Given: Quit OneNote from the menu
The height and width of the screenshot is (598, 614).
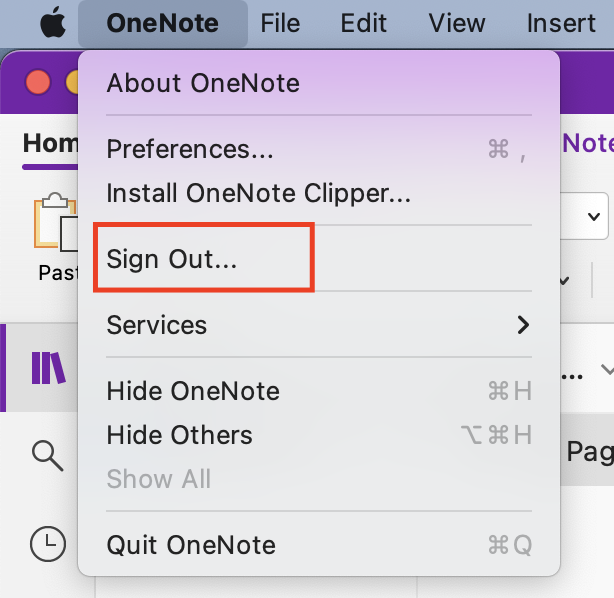Looking at the screenshot, I should 191,545.
